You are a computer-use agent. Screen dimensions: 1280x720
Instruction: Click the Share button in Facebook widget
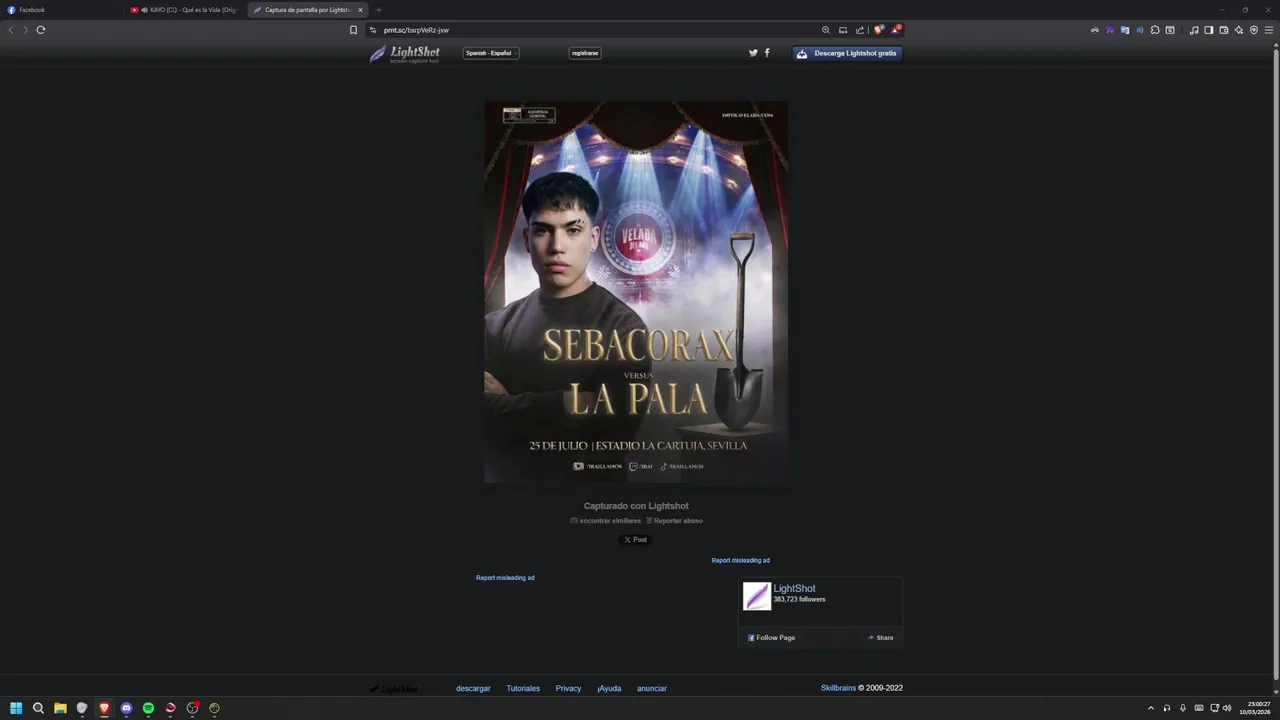pyautogui.click(x=881, y=638)
